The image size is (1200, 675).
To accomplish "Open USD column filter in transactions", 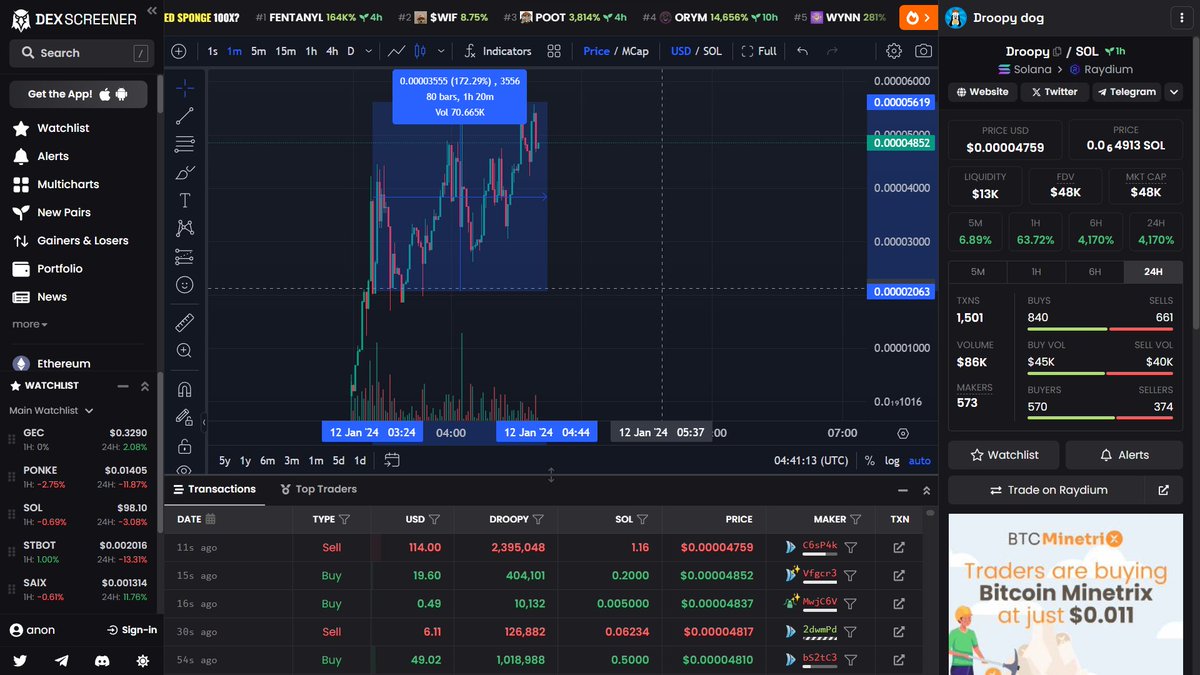I will click(x=435, y=519).
